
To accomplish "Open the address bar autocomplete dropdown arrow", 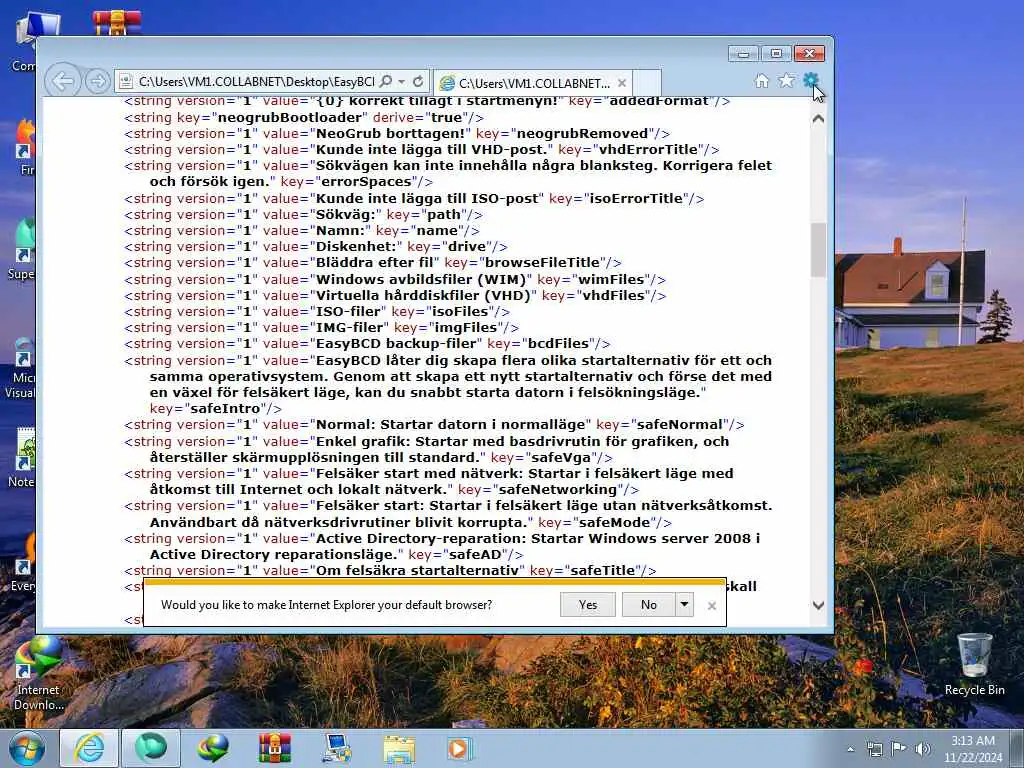I will tap(401, 82).
